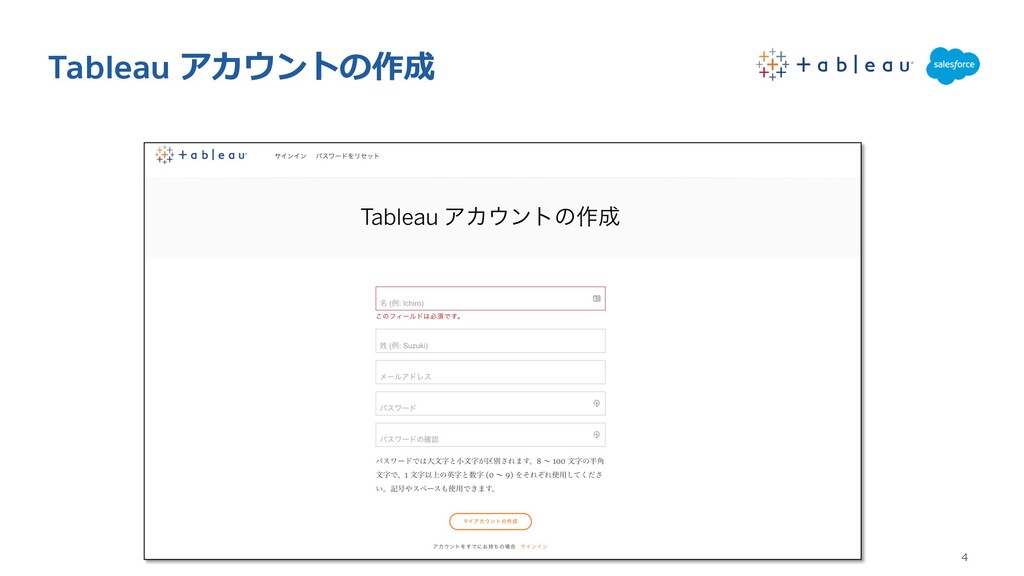Click the large Tableau logo on the slide

(x=835, y=65)
